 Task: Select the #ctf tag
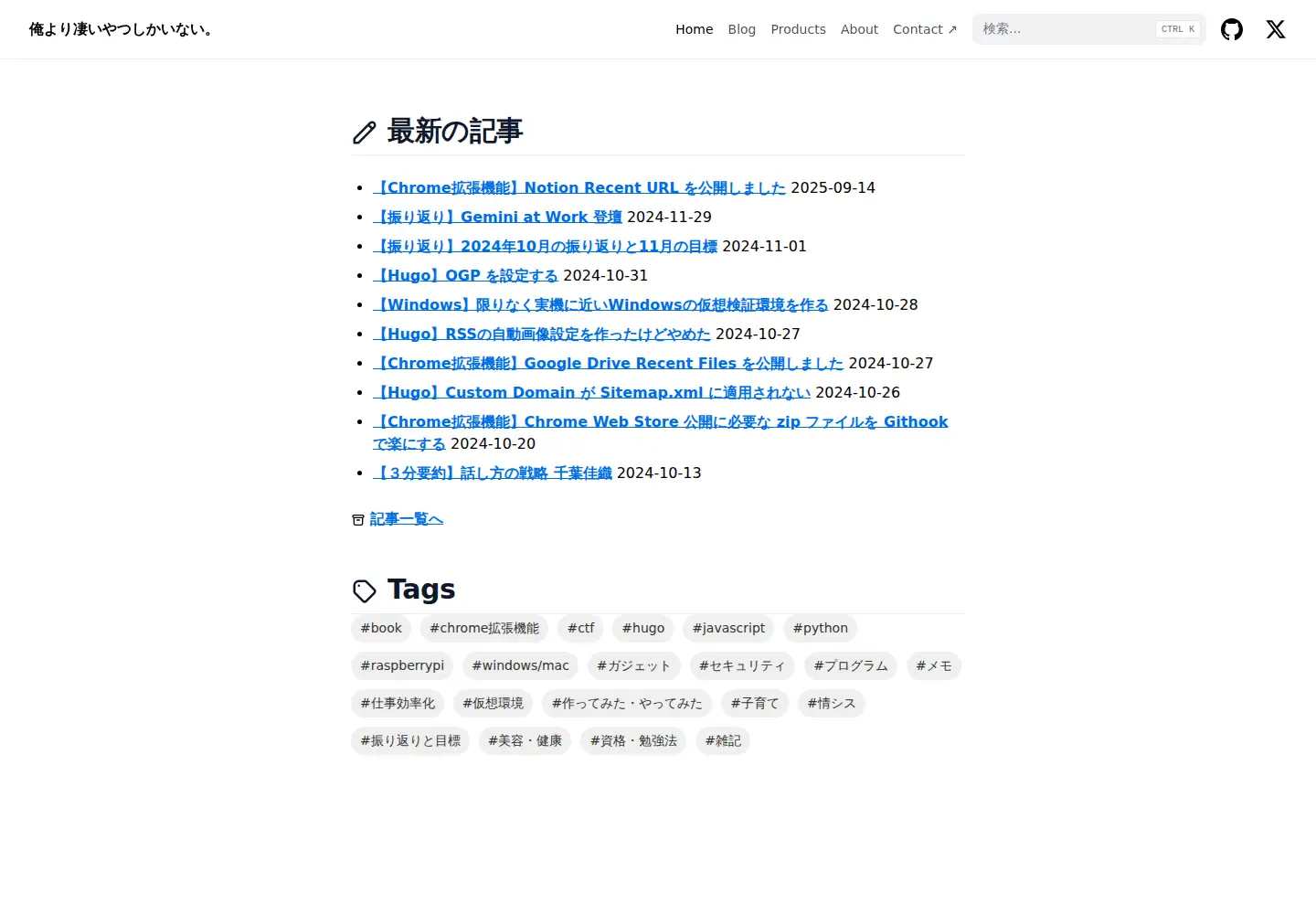click(x=580, y=628)
